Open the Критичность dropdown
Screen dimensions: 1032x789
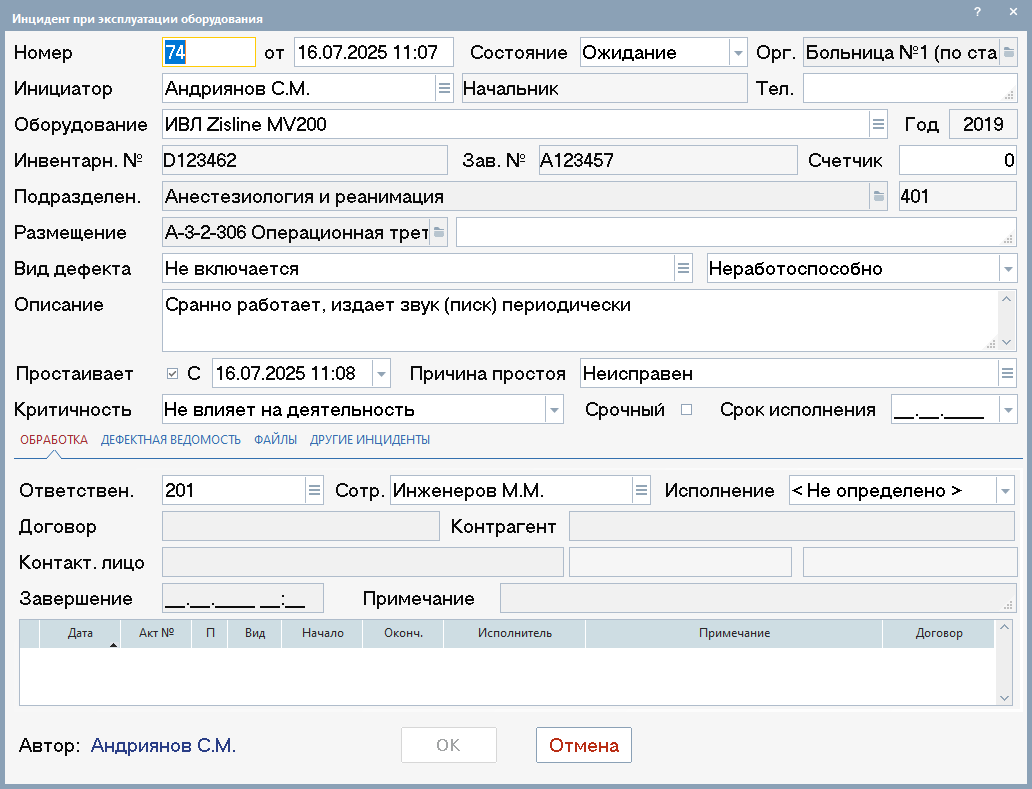[554, 409]
